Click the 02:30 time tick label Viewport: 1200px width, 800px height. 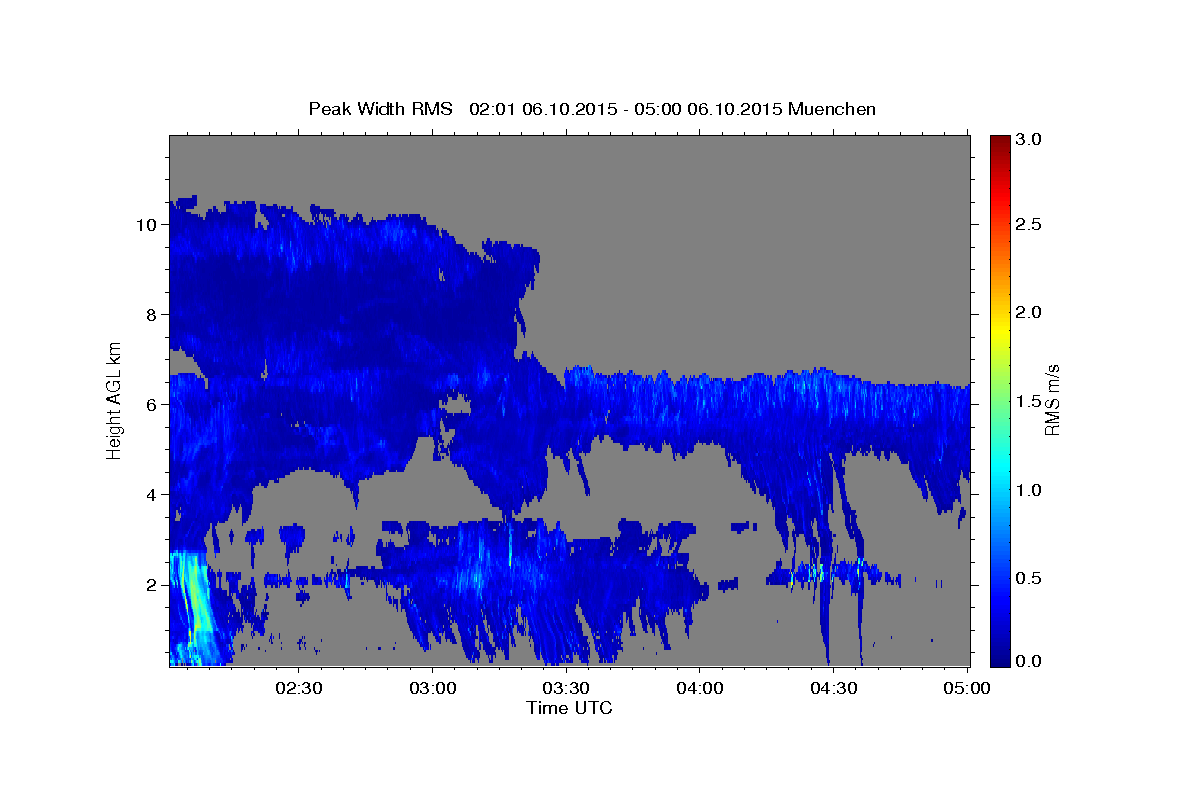pos(299,688)
